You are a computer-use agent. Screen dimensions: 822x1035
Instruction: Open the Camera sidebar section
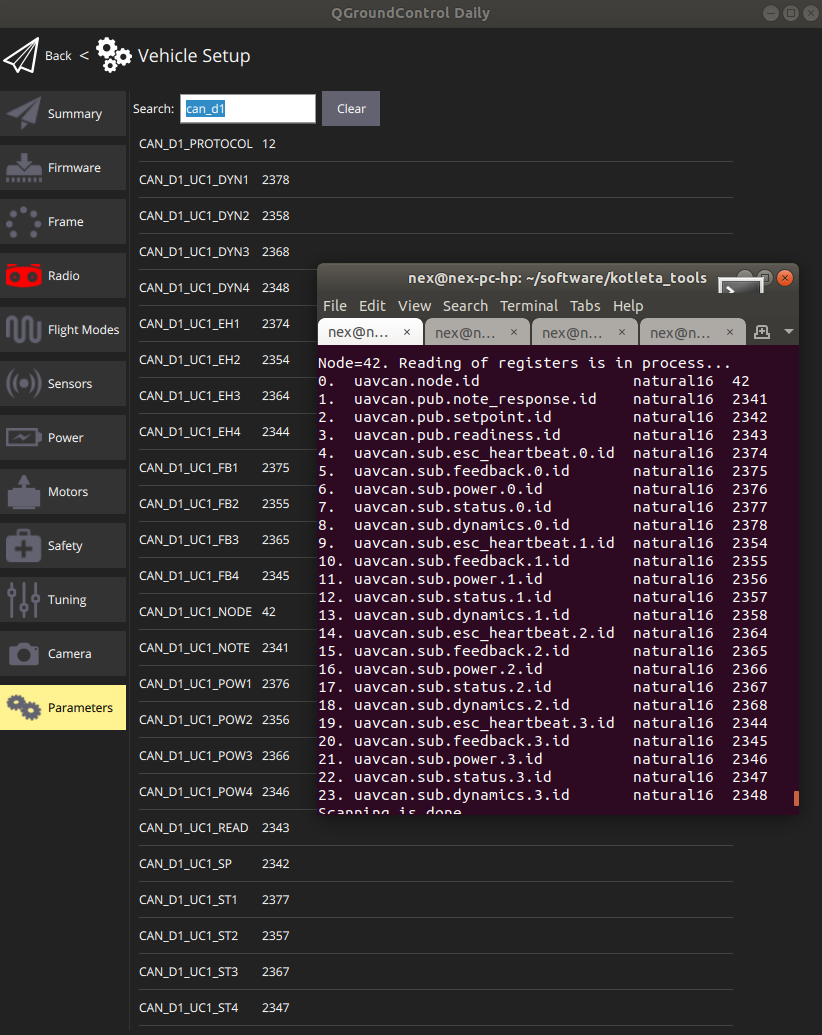[63, 653]
